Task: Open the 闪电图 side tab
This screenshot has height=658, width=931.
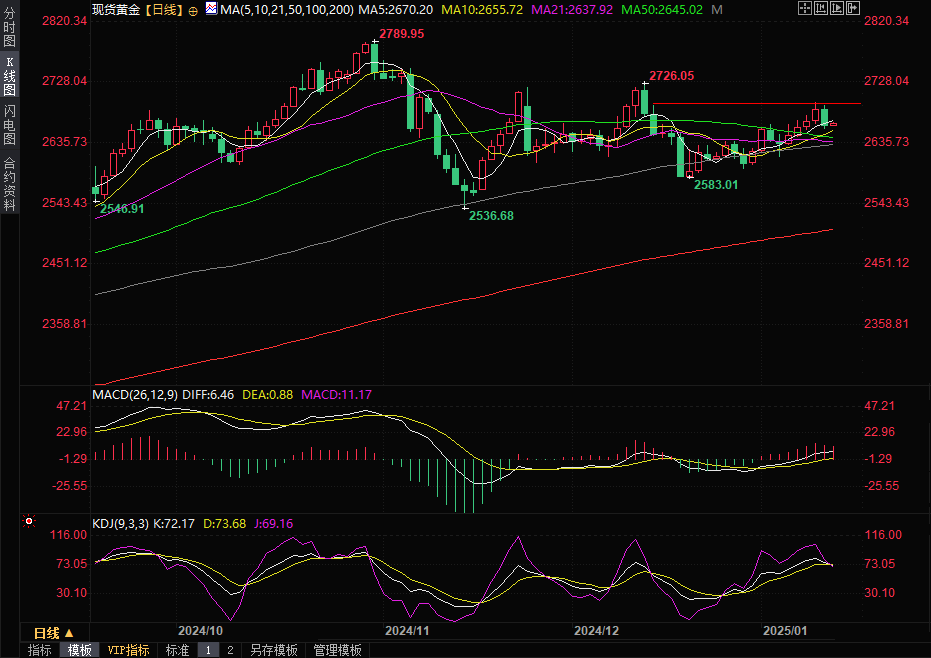Action: tap(10, 125)
